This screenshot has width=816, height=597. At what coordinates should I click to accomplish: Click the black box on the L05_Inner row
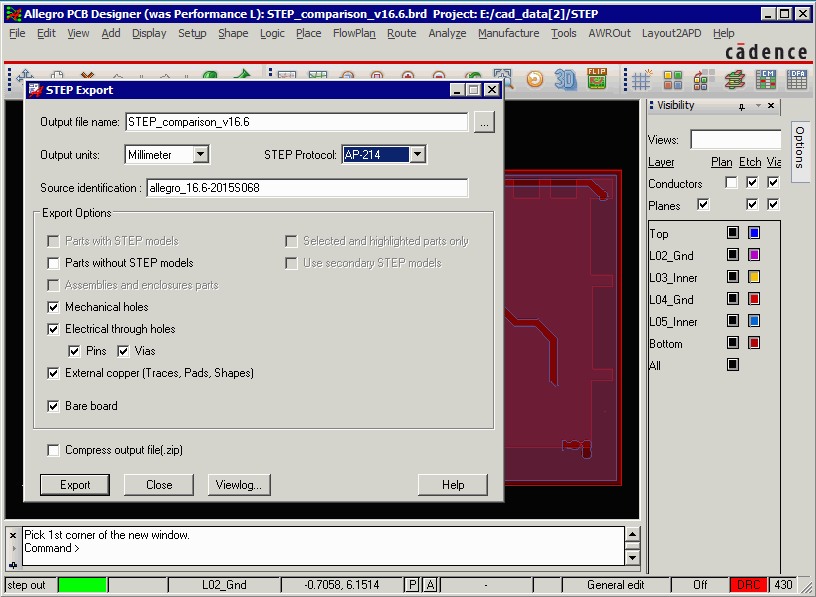(733, 321)
